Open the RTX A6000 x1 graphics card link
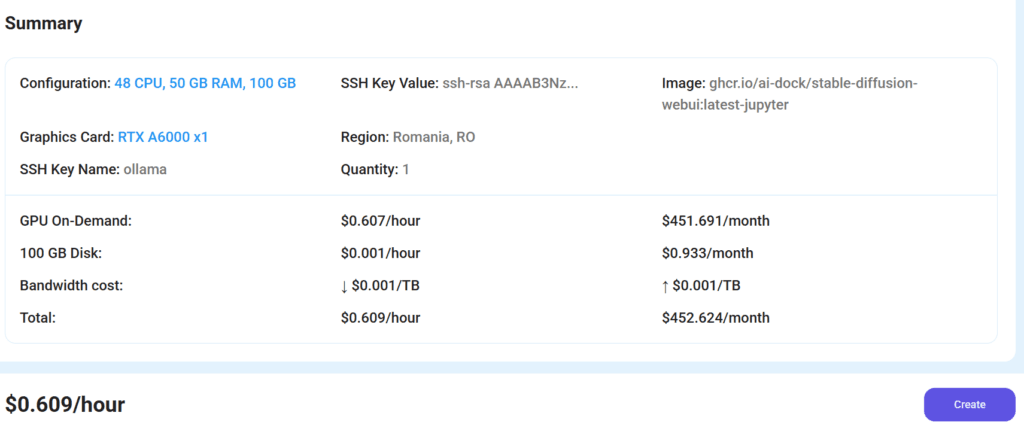 point(163,136)
